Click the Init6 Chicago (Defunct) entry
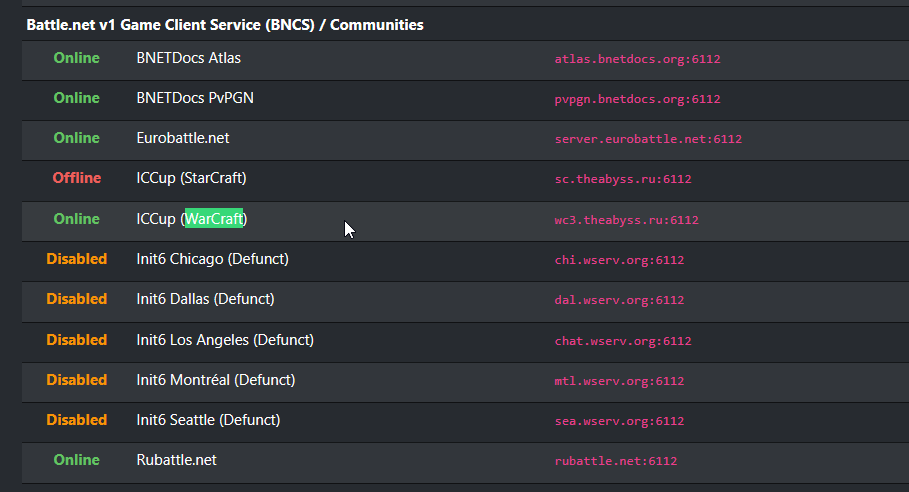The image size is (909, 492). point(212,259)
